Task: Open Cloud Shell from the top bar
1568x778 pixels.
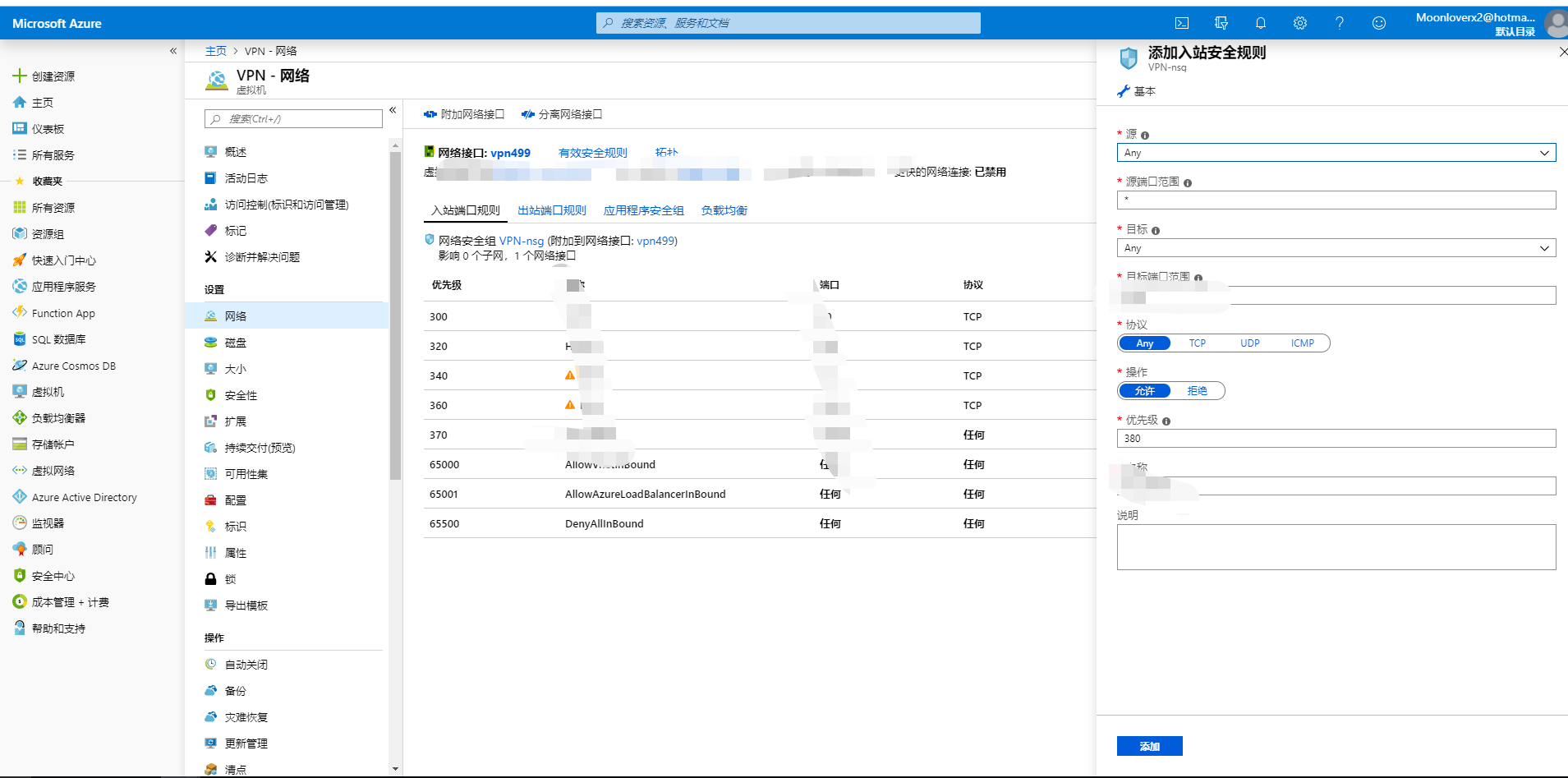Action: pos(1182,23)
